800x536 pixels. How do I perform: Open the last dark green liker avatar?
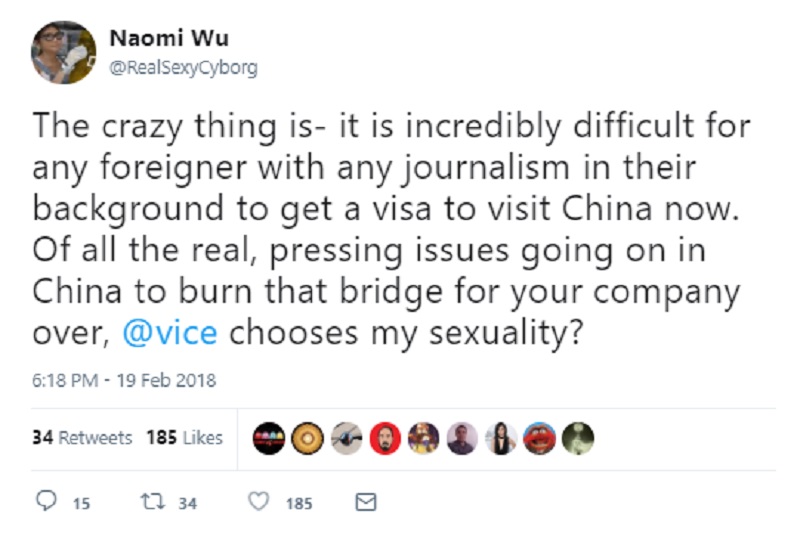pos(578,438)
